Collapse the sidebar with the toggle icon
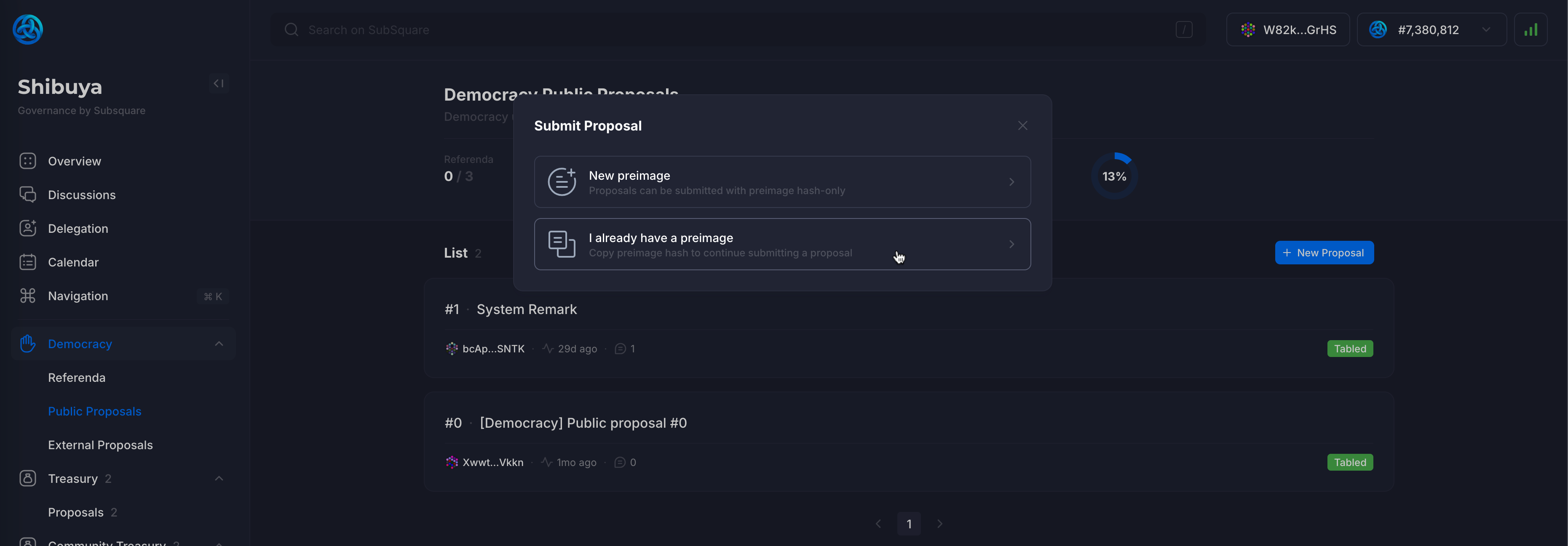Screen dimensions: 1568x546 point(219,83)
